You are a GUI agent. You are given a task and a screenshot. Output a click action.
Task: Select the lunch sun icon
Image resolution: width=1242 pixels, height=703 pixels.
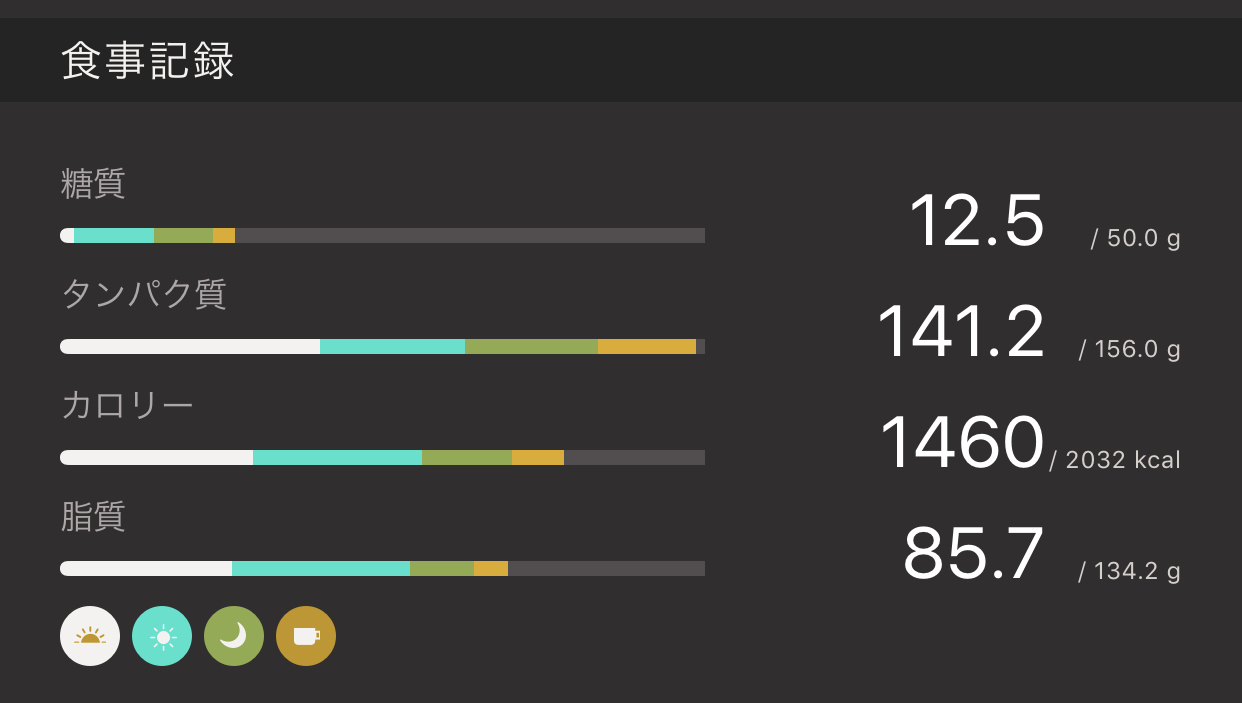[x=162, y=636]
